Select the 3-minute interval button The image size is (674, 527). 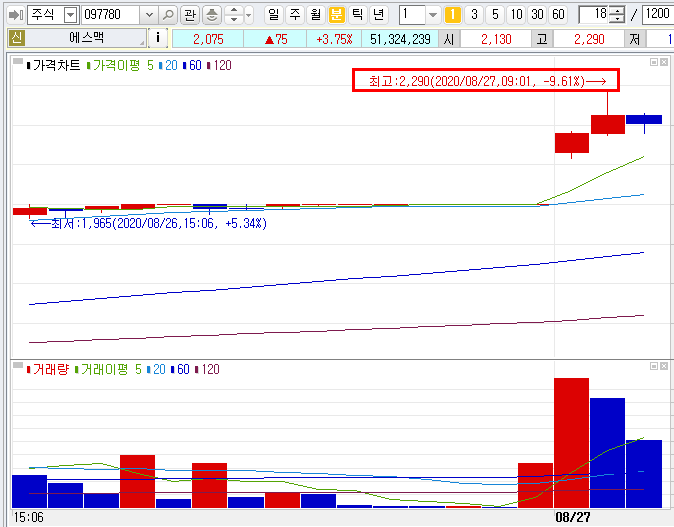pos(474,15)
